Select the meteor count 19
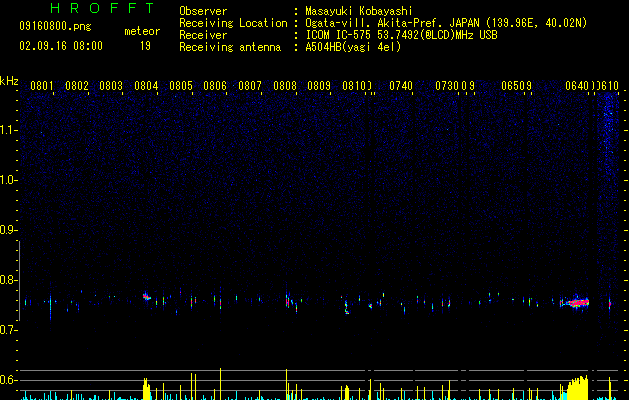This screenshot has width=629, height=400. 145,46
